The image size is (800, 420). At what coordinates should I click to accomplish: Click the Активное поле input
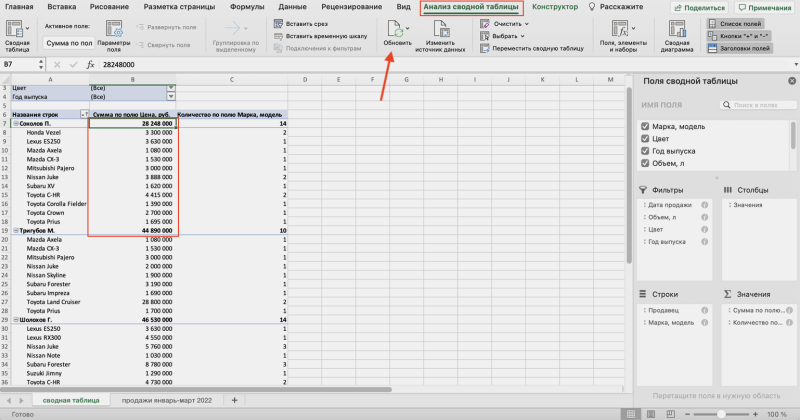point(69,43)
